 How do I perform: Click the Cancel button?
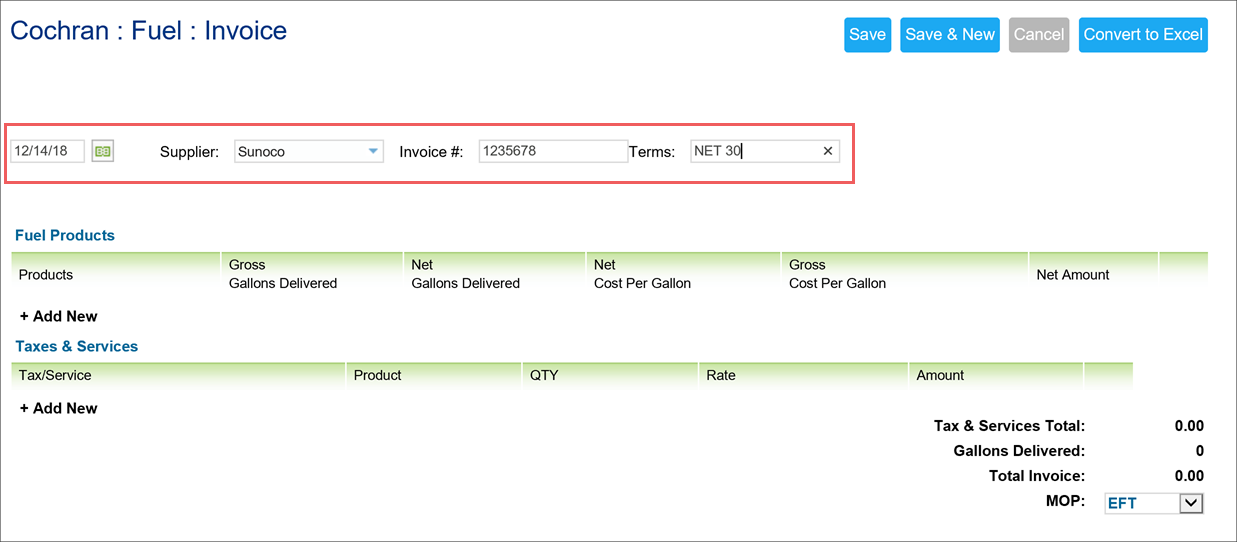[x=1039, y=35]
